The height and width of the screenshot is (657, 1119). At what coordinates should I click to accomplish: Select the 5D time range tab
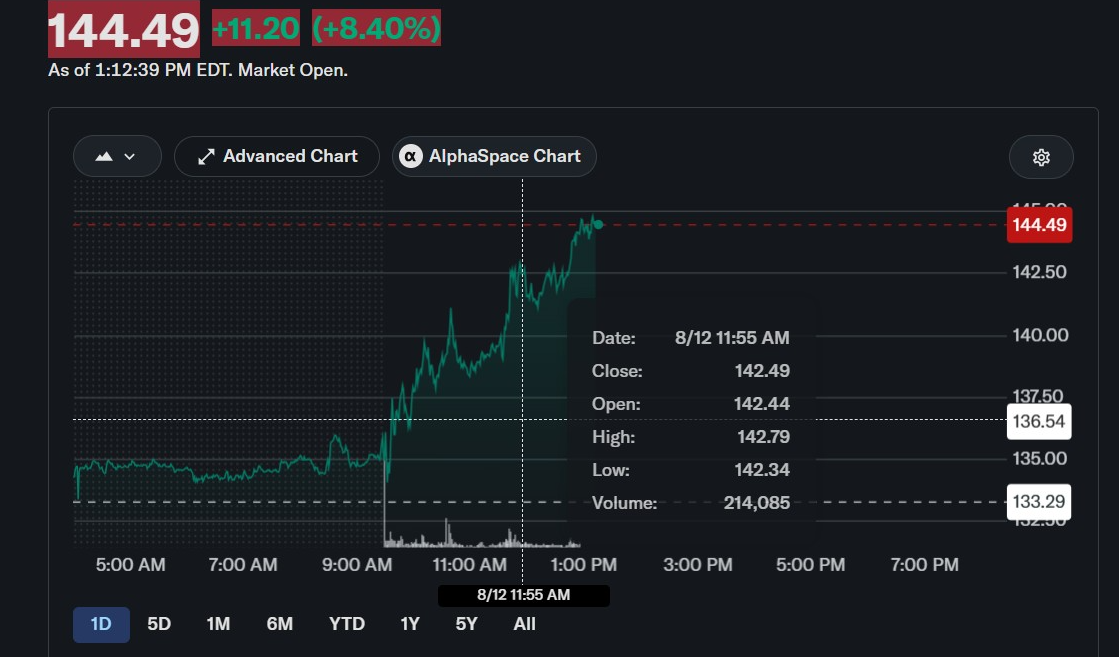tap(159, 624)
